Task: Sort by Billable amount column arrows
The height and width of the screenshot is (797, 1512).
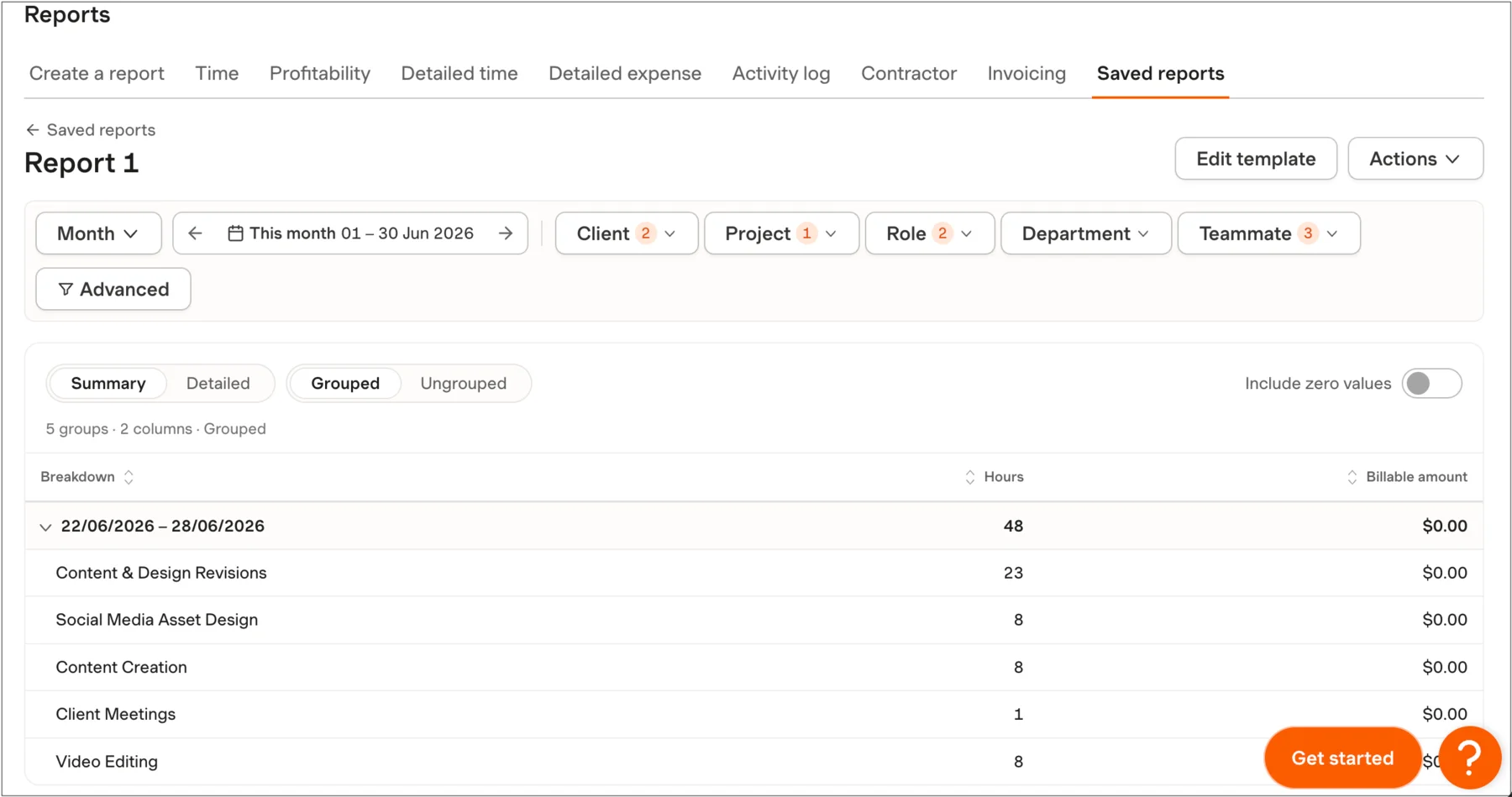Action: pyautogui.click(x=1352, y=477)
